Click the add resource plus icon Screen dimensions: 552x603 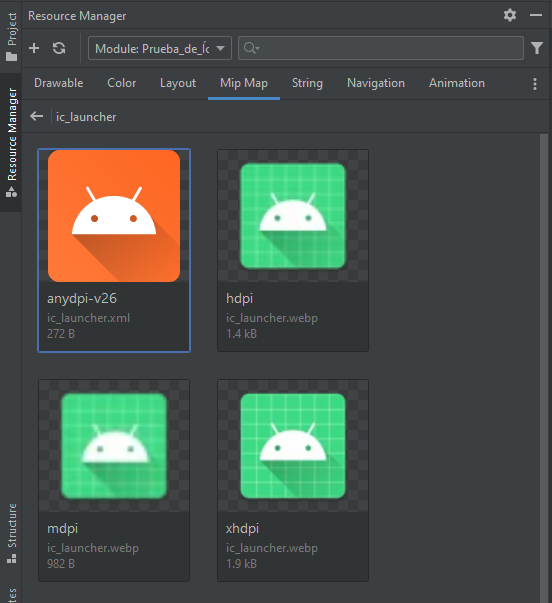tap(34, 48)
